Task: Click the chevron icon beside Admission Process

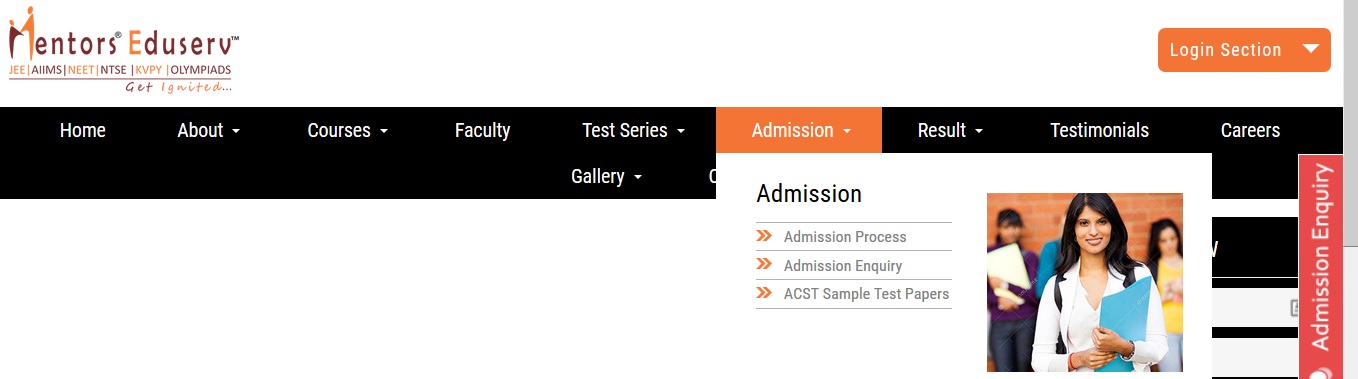Action: coord(764,236)
